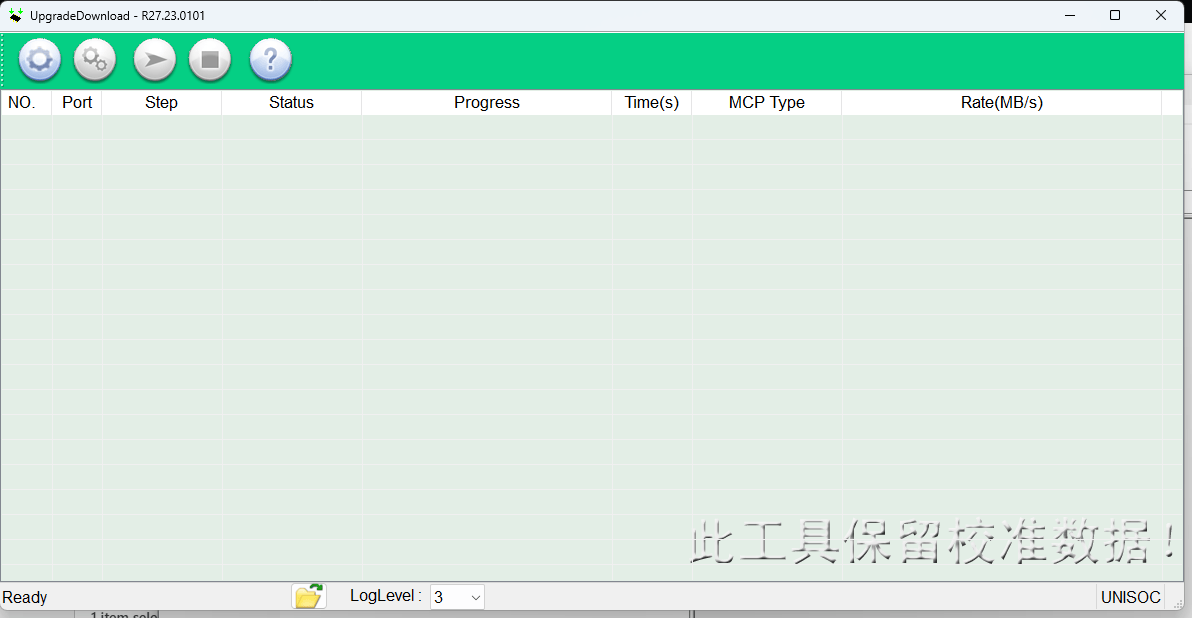This screenshot has width=1192, height=618.
Task: Expand LogLevel combo to pick another level
Action: click(x=455, y=596)
